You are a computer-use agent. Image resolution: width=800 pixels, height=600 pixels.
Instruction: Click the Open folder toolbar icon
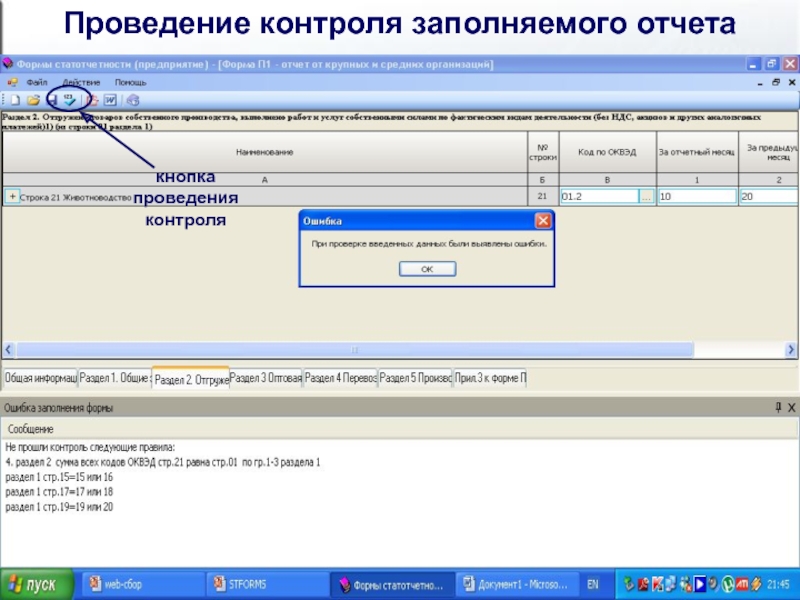33,100
